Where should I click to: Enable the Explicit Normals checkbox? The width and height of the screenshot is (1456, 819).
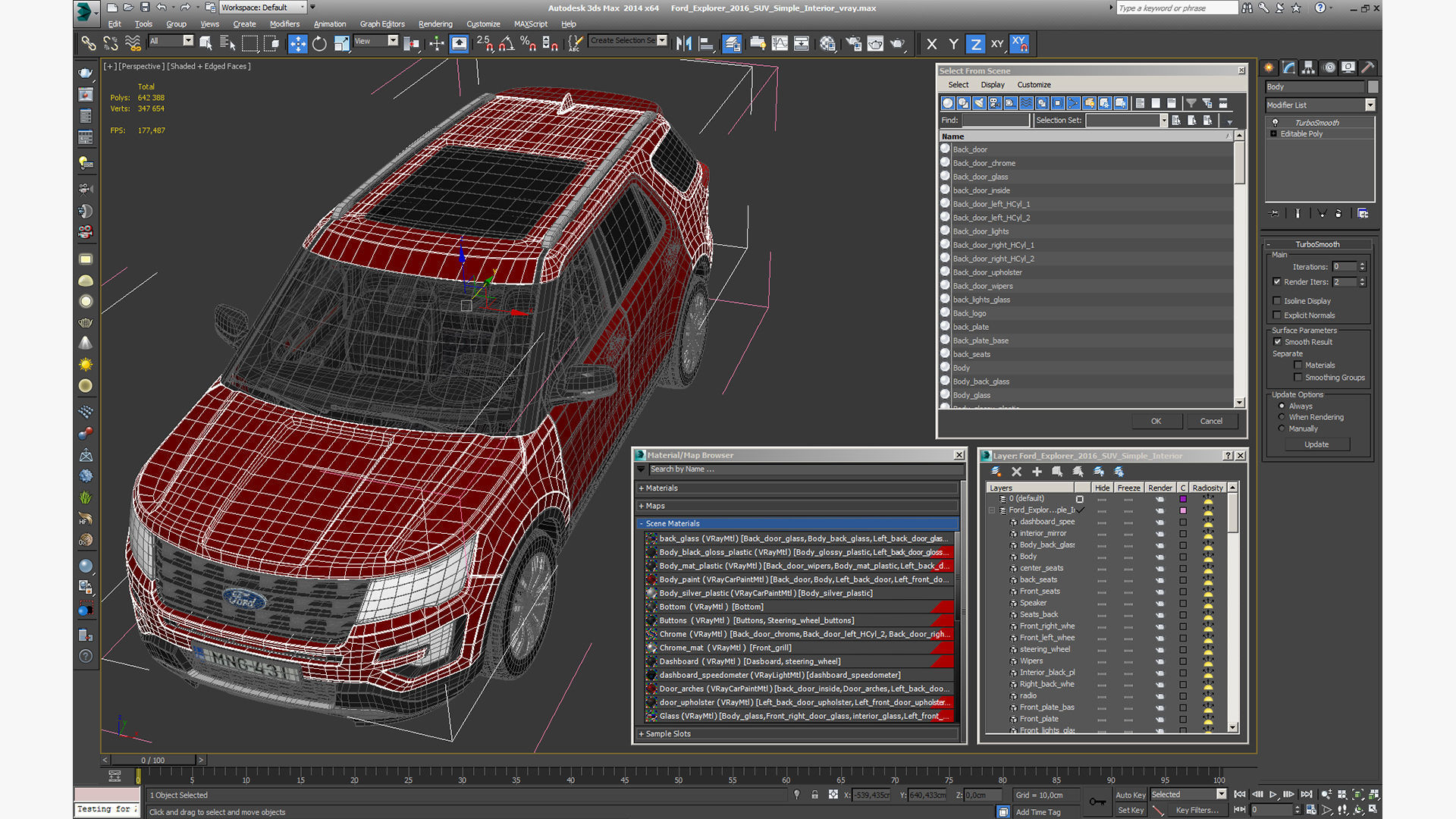click(1277, 315)
